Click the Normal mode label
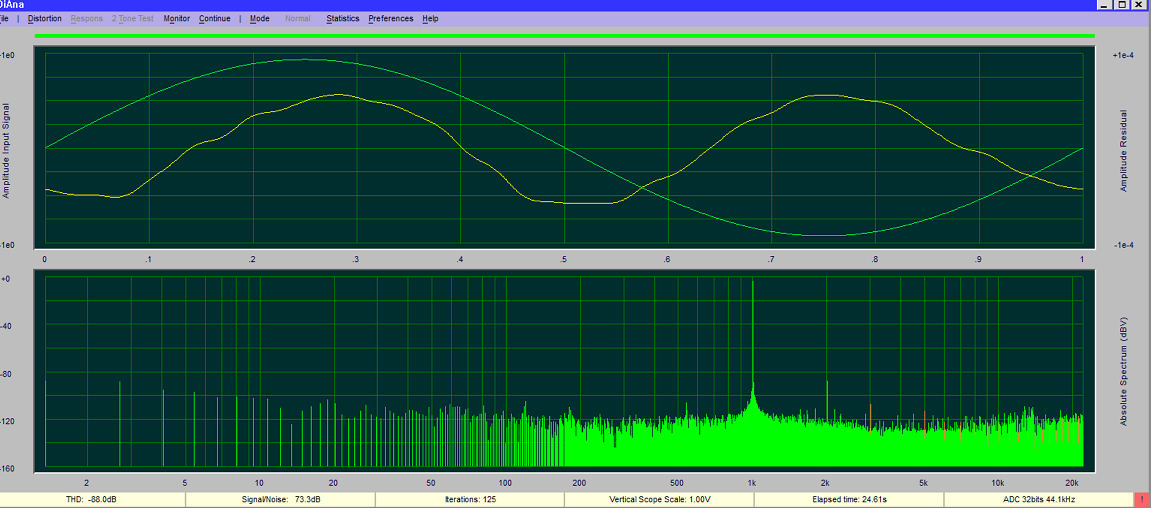 pyautogui.click(x=297, y=18)
